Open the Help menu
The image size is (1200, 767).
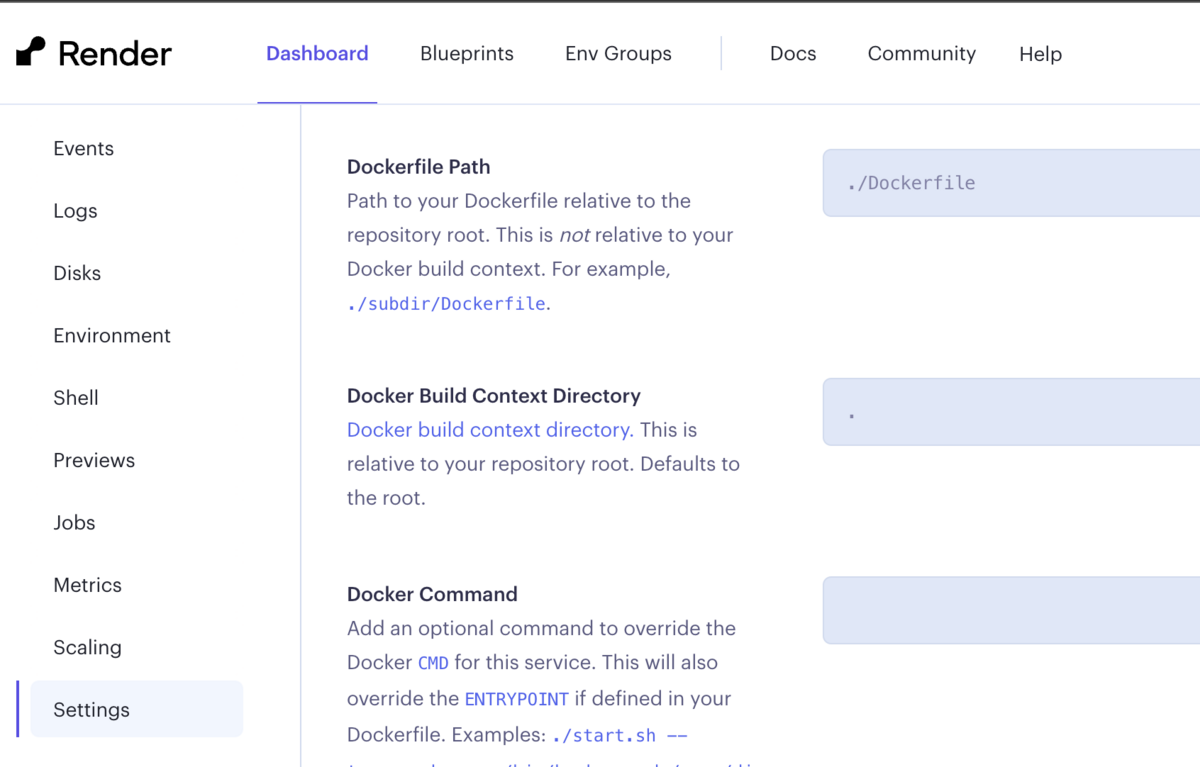tap(1040, 54)
